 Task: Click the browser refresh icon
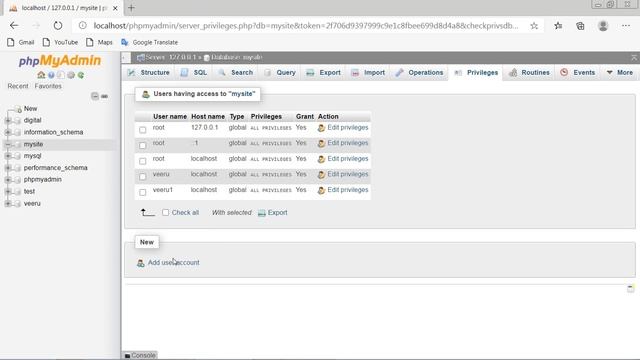58,25
